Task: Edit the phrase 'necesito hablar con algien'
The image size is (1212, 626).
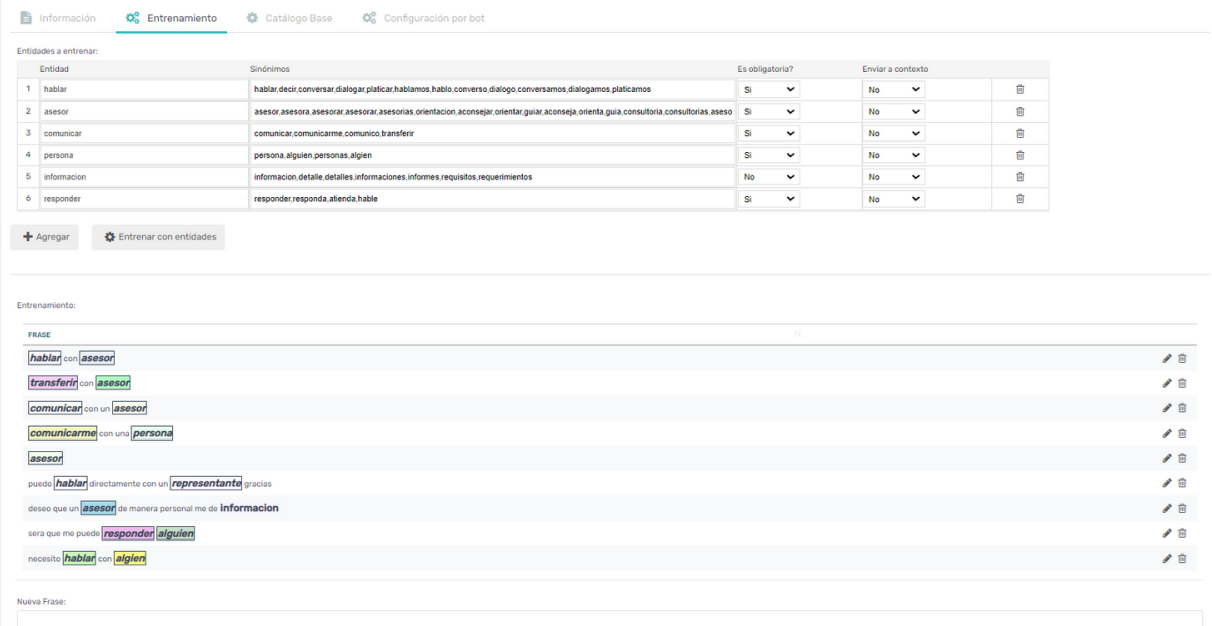Action: [x=1166, y=558]
